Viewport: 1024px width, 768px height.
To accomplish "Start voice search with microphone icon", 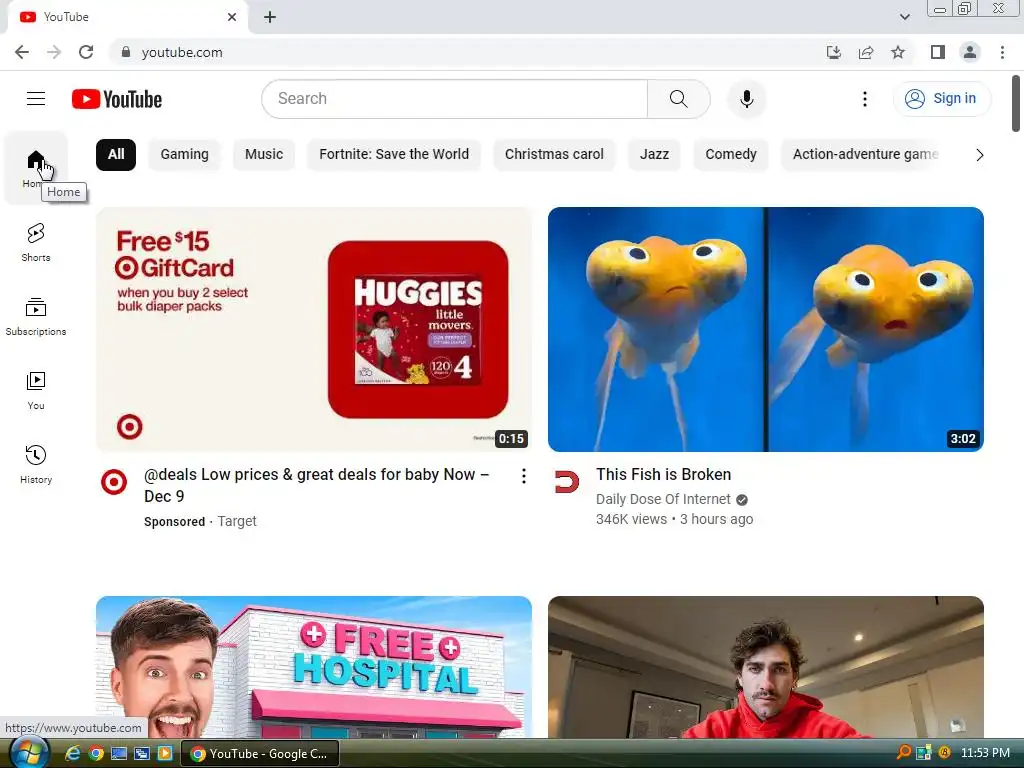I will [x=746, y=99].
